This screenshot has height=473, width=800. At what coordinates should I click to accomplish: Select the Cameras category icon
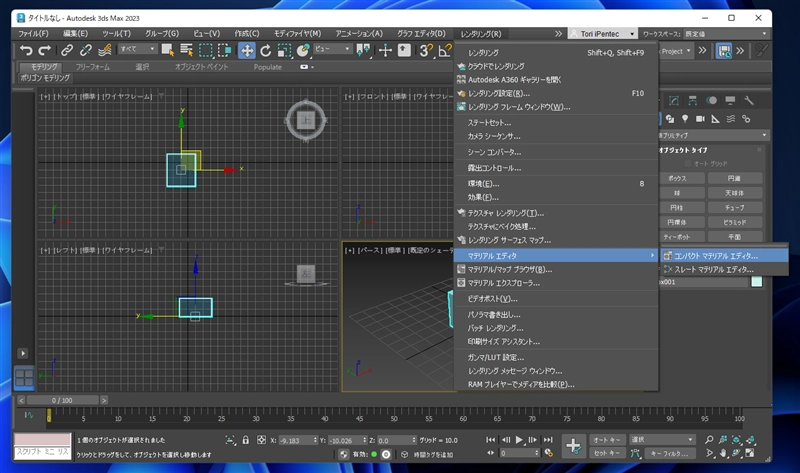click(700, 119)
